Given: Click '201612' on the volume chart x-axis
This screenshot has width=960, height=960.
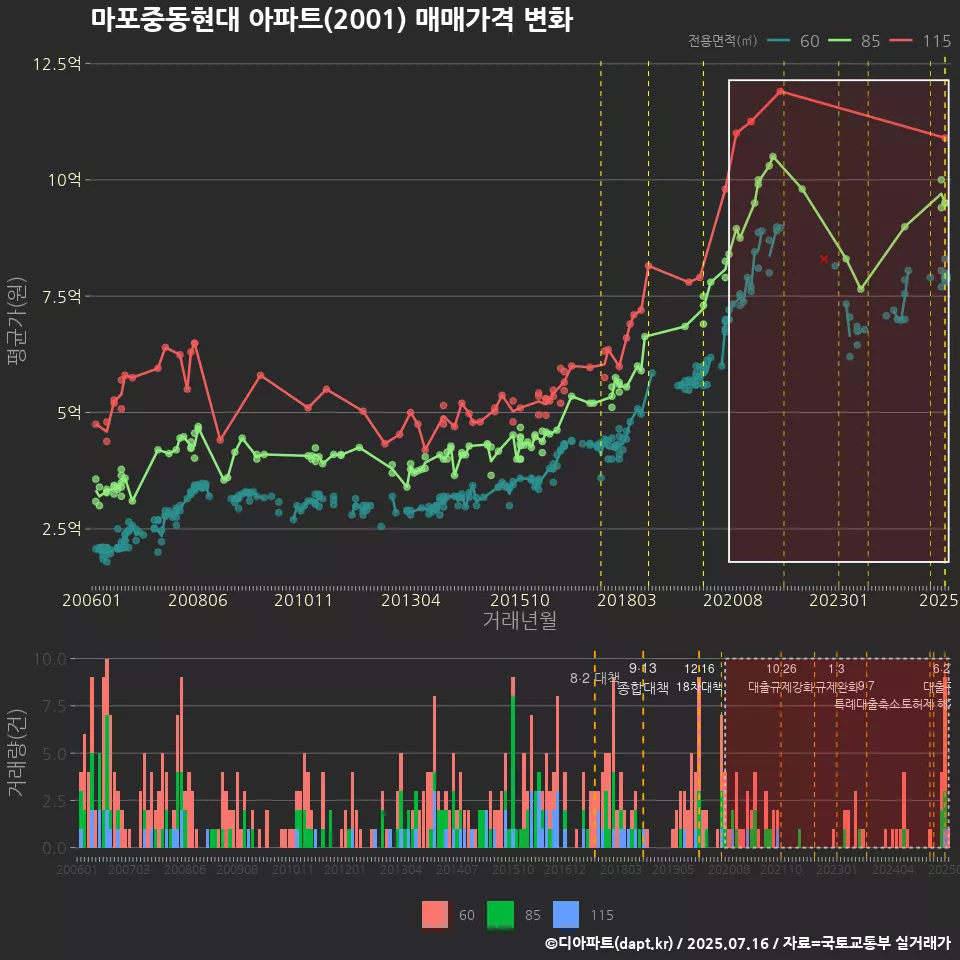Looking at the screenshot, I should pyautogui.click(x=564, y=869).
